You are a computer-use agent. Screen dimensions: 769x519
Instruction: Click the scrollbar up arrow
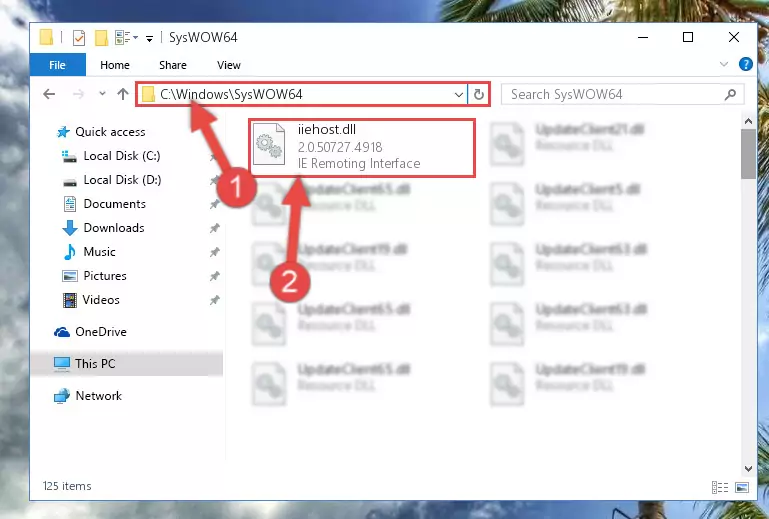(748, 121)
